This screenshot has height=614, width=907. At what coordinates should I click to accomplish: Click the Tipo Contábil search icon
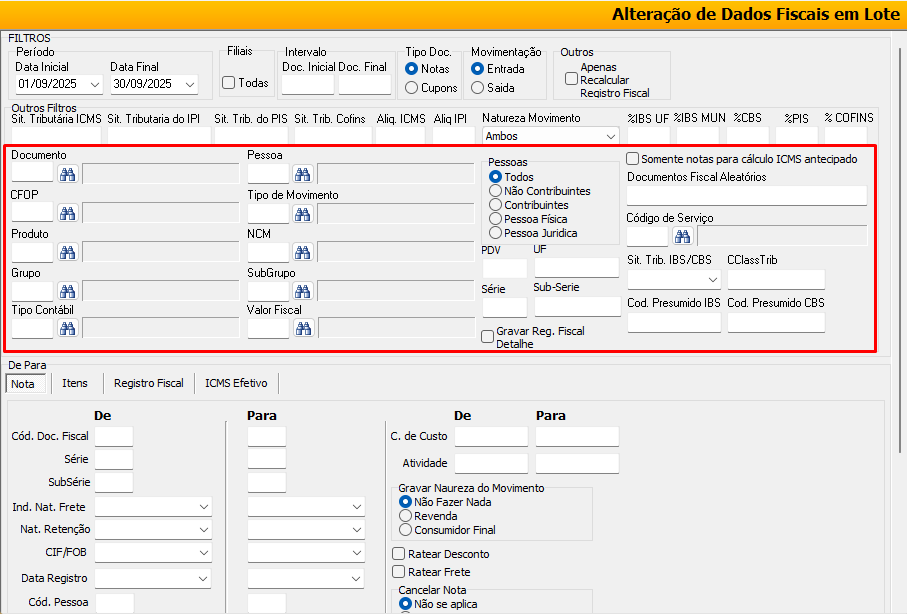click(x=67, y=329)
